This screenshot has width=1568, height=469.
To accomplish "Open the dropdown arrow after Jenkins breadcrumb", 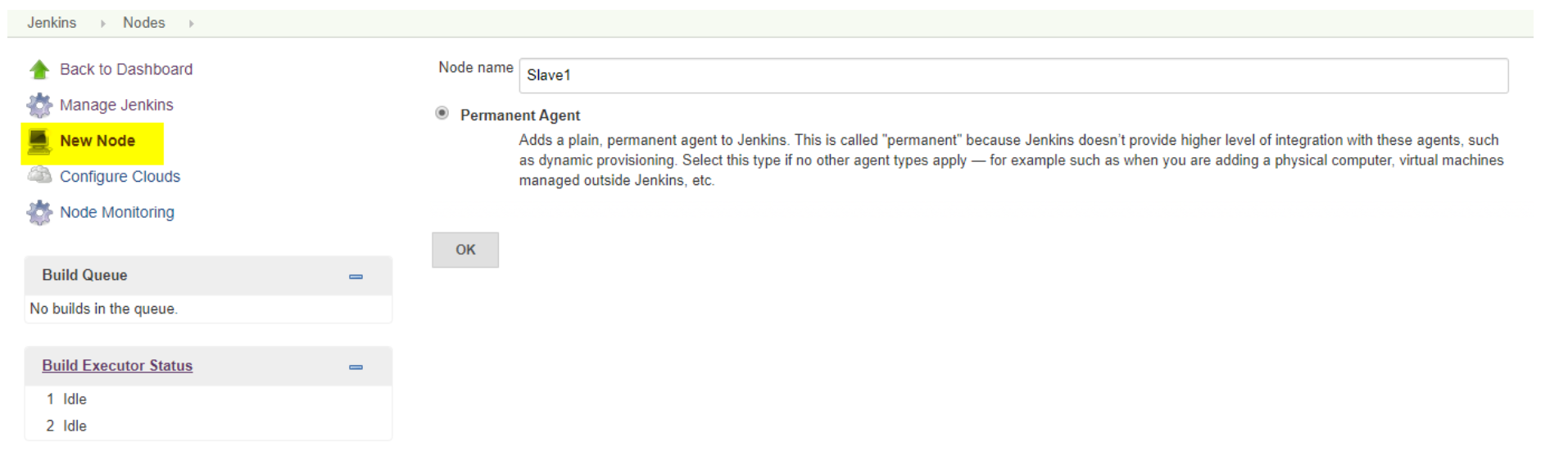I will [x=102, y=24].
